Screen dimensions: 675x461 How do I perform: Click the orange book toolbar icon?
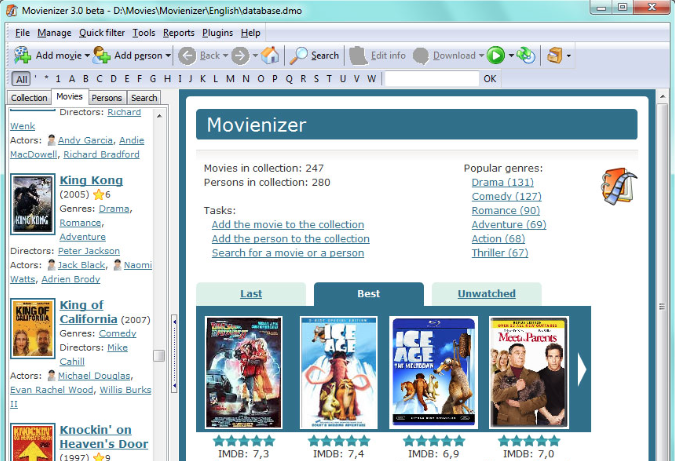coord(554,56)
